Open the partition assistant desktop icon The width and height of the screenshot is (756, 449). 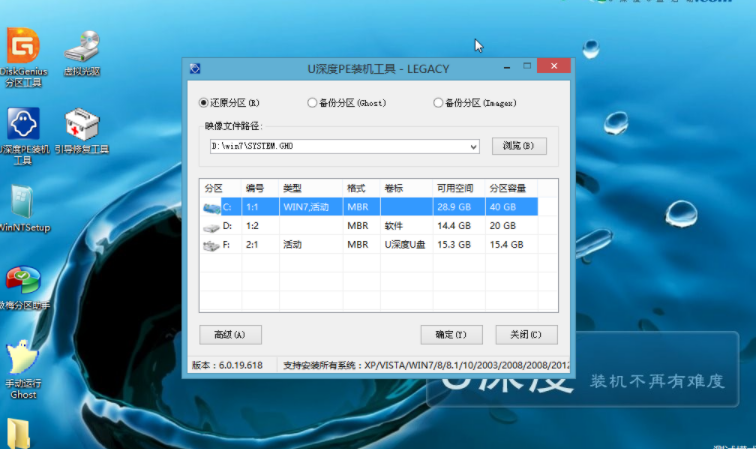pos(23,282)
